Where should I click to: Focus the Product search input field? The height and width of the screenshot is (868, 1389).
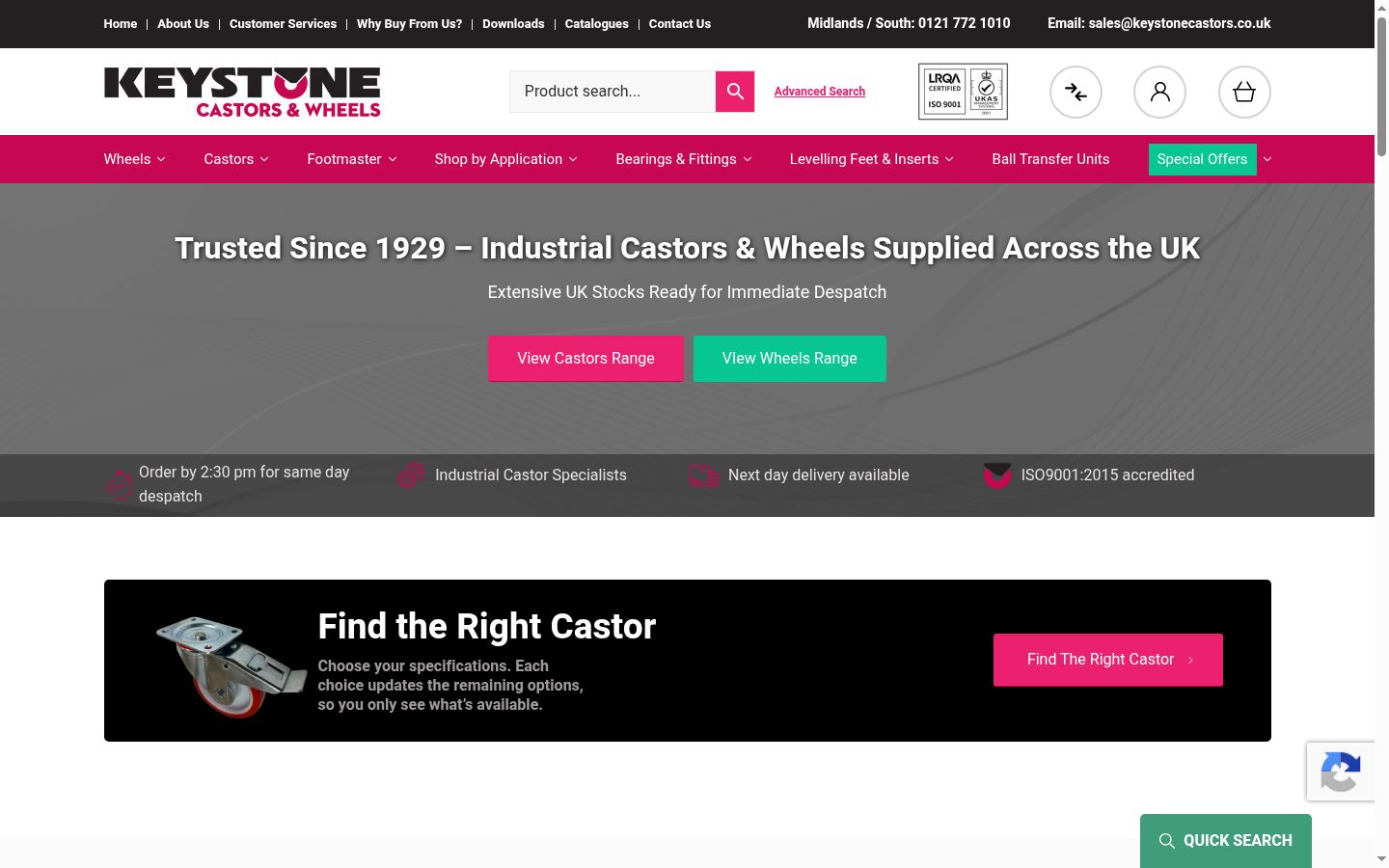tap(613, 92)
